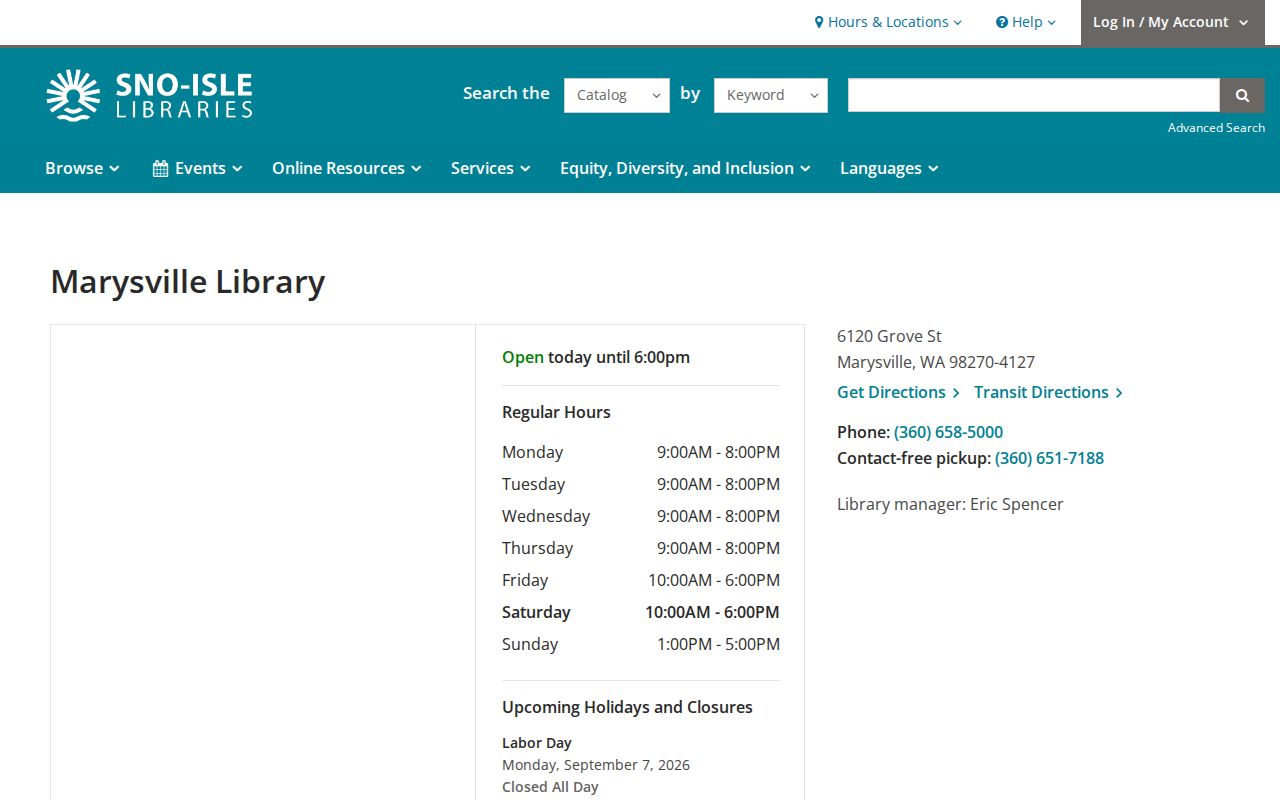
Task: Click the 'Upcoming Holidays and Closures' heading
Action: click(627, 707)
